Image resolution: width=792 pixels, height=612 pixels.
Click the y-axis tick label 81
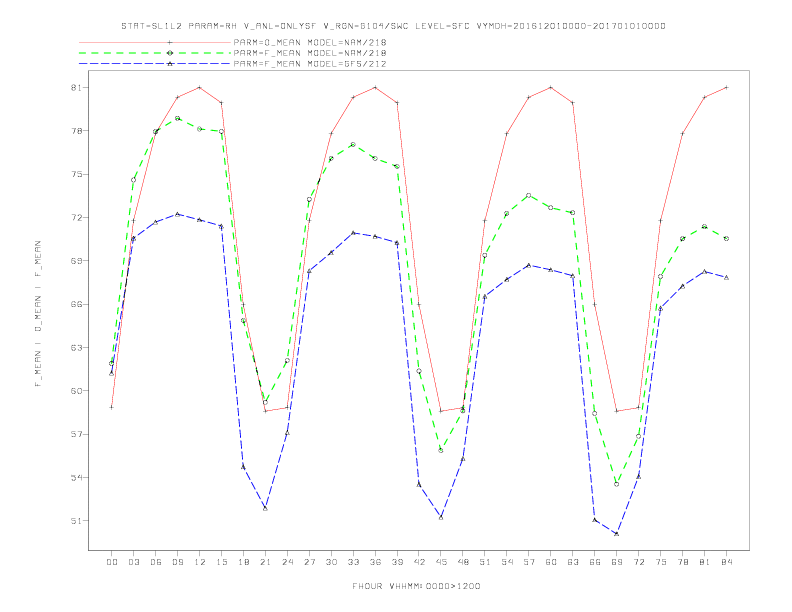76,88
